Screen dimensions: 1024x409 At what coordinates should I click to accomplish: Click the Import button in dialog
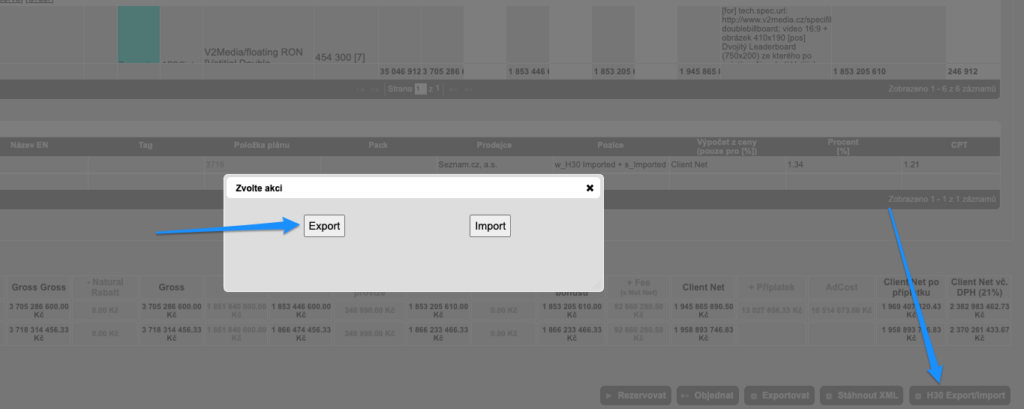490,226
